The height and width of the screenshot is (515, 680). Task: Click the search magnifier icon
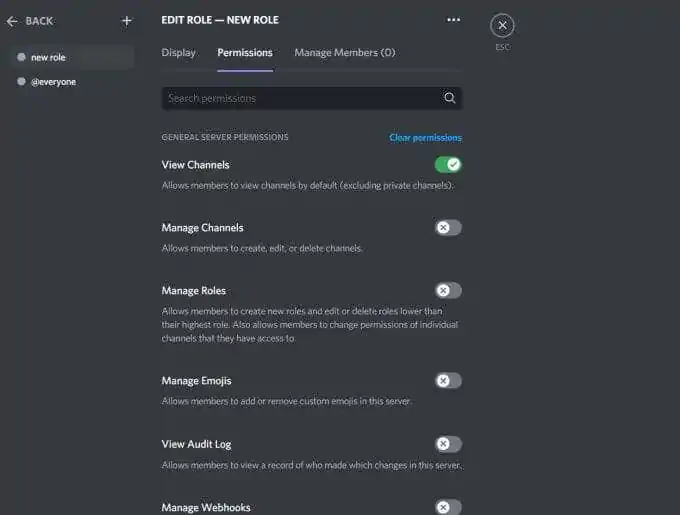pos(450,98)
